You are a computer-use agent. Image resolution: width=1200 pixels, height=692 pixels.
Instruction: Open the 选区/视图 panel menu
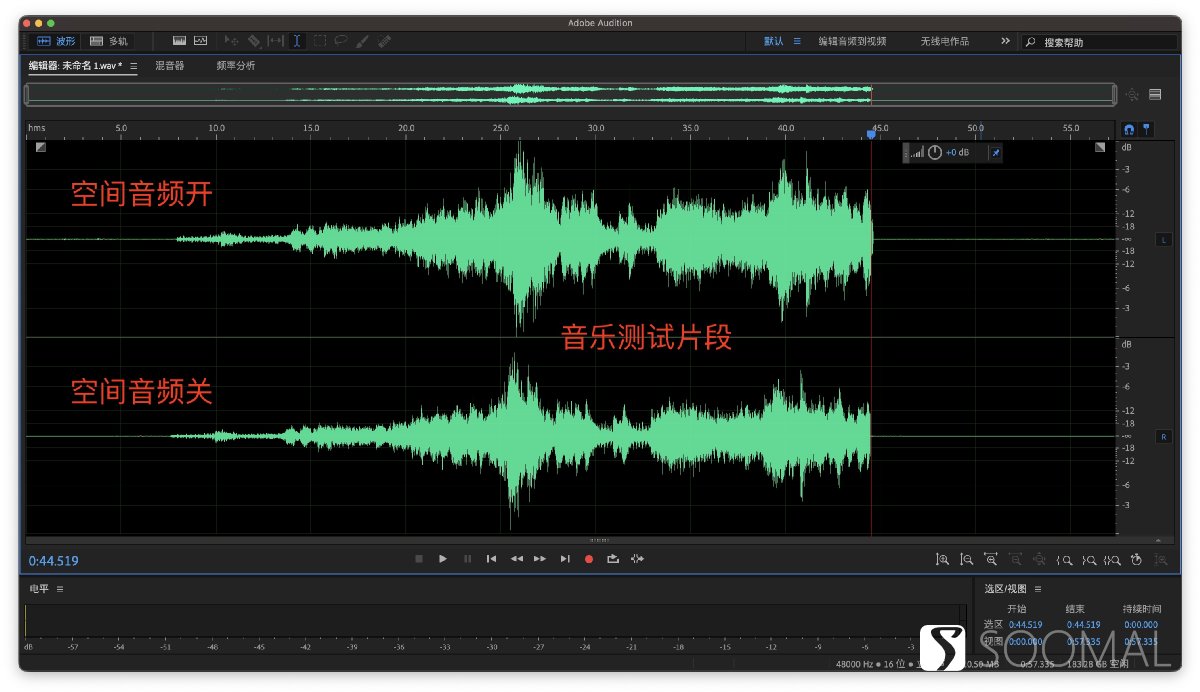[x=1037, y=588]
